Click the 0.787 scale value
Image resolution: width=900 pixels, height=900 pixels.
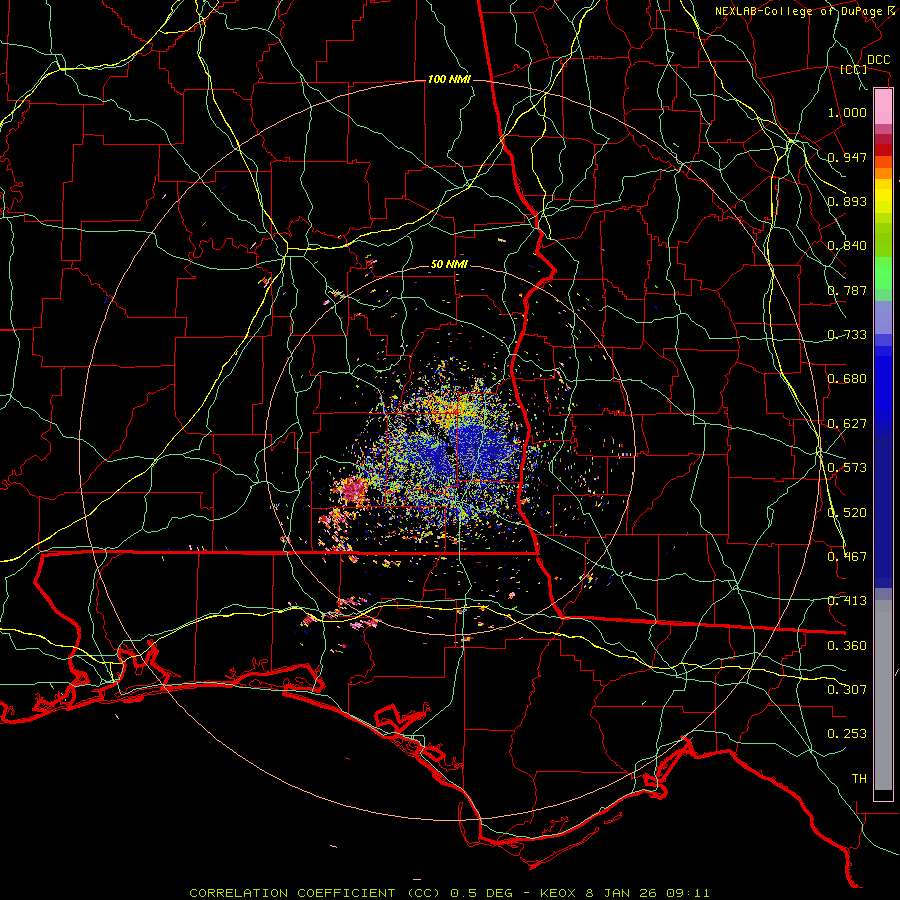tap(847, 290)
